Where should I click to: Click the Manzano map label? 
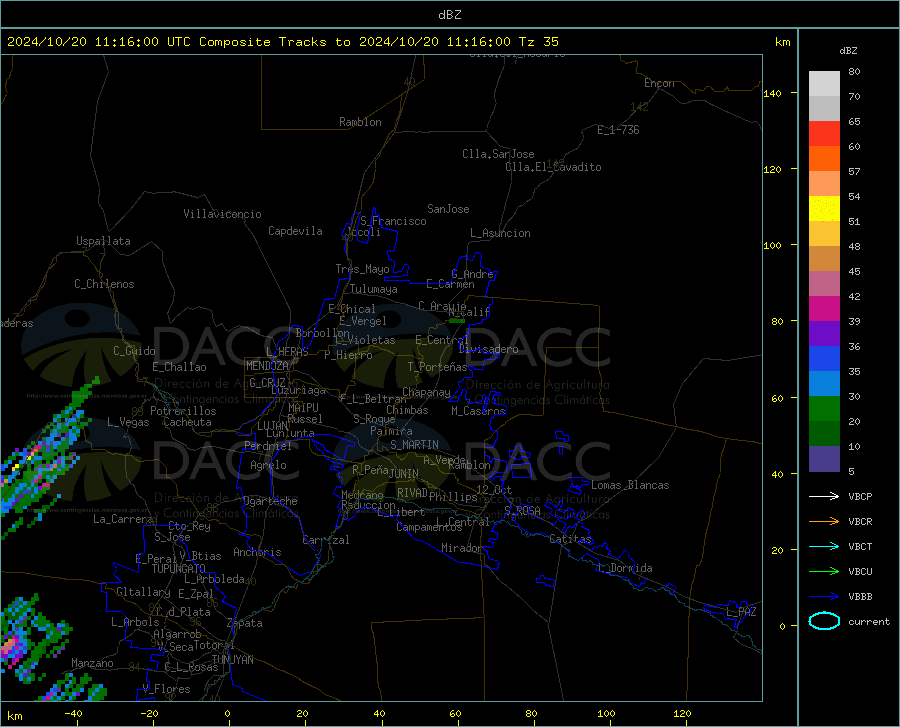click(x=92, y=663)
